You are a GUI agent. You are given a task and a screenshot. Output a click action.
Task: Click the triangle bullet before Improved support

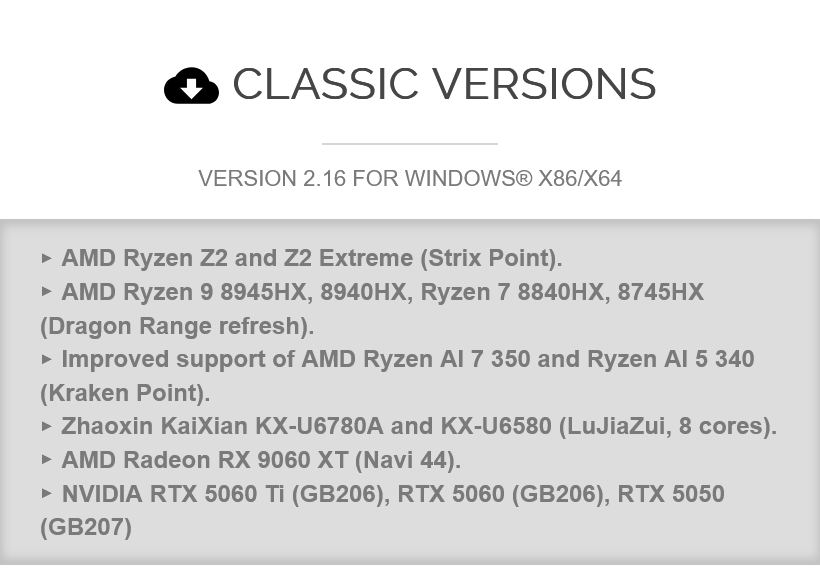46,359
